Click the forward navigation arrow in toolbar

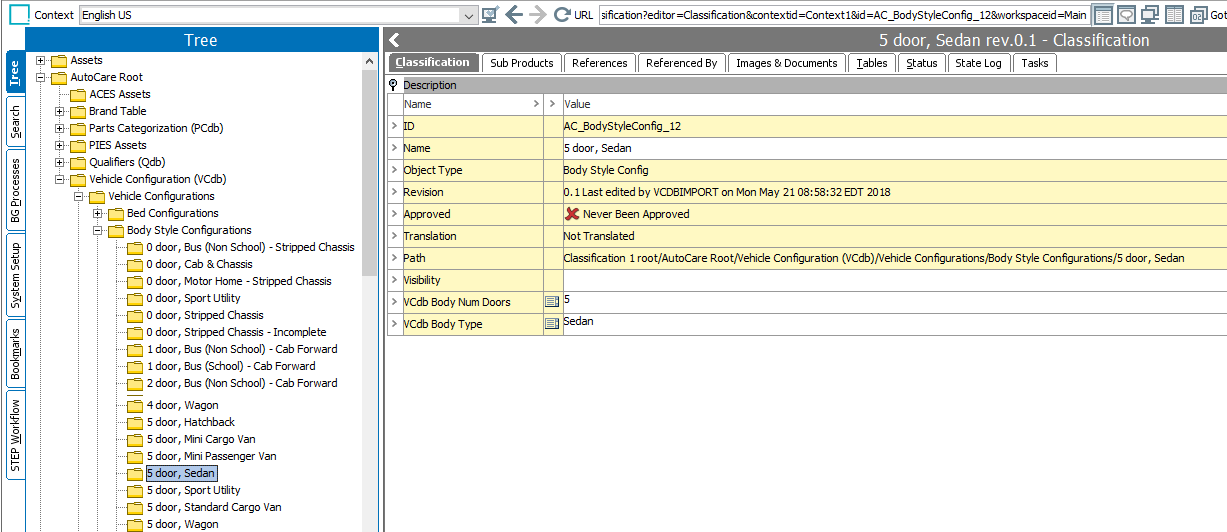(538, 15)
